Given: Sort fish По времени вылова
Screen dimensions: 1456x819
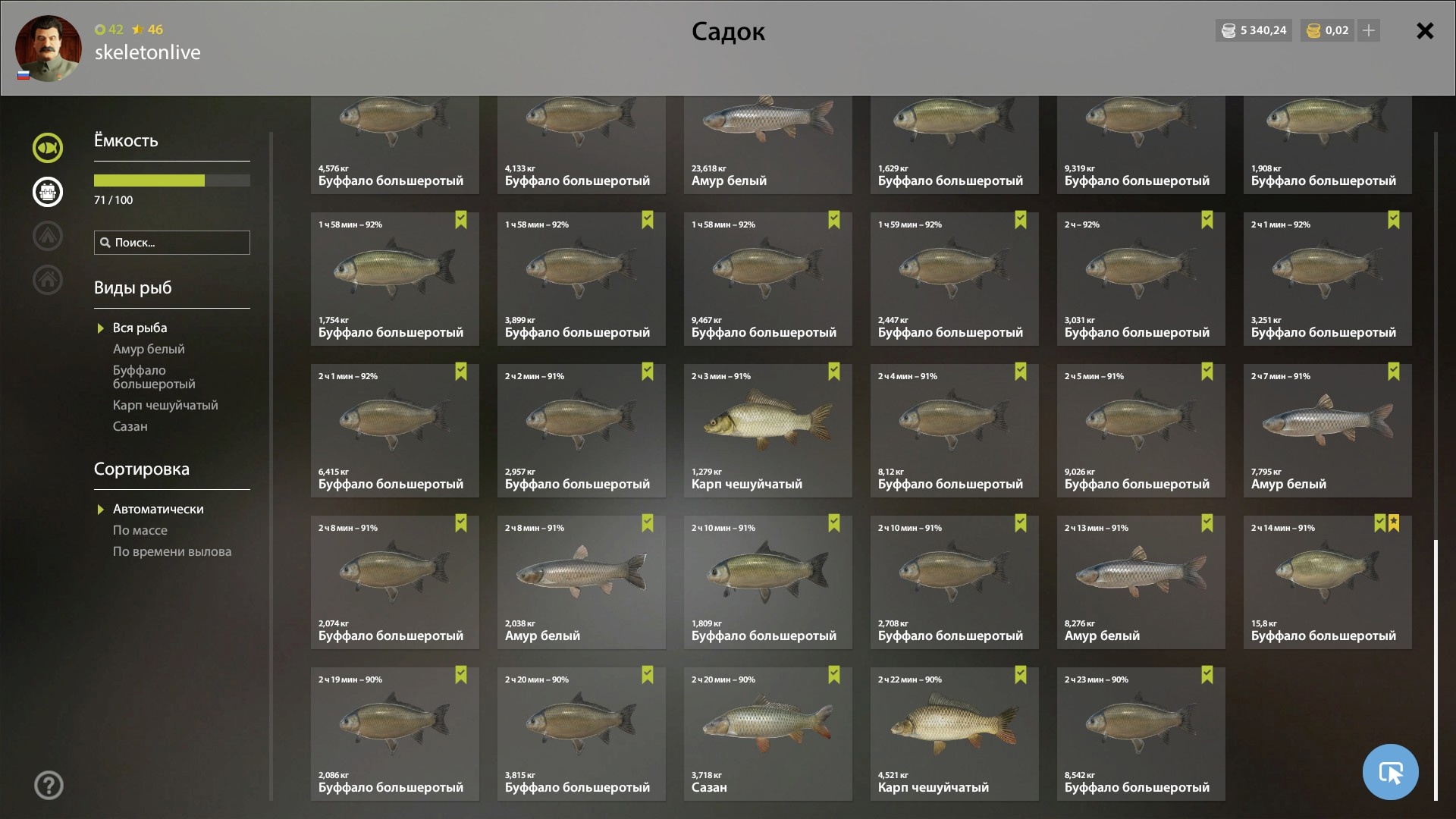Looking at the screenshot, I should click(172, 551).
